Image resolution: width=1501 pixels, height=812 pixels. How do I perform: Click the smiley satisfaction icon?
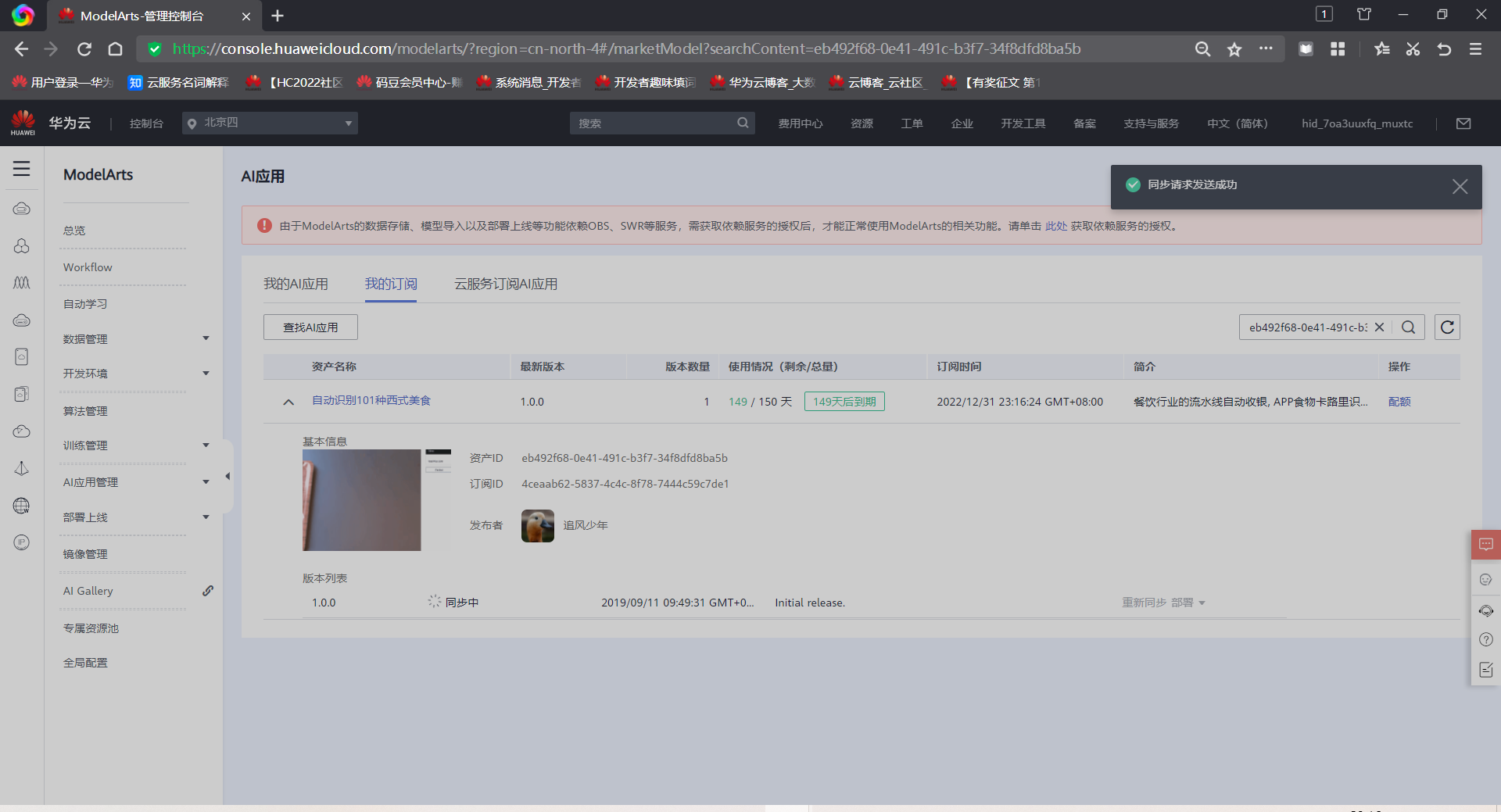coord(1486,580)
